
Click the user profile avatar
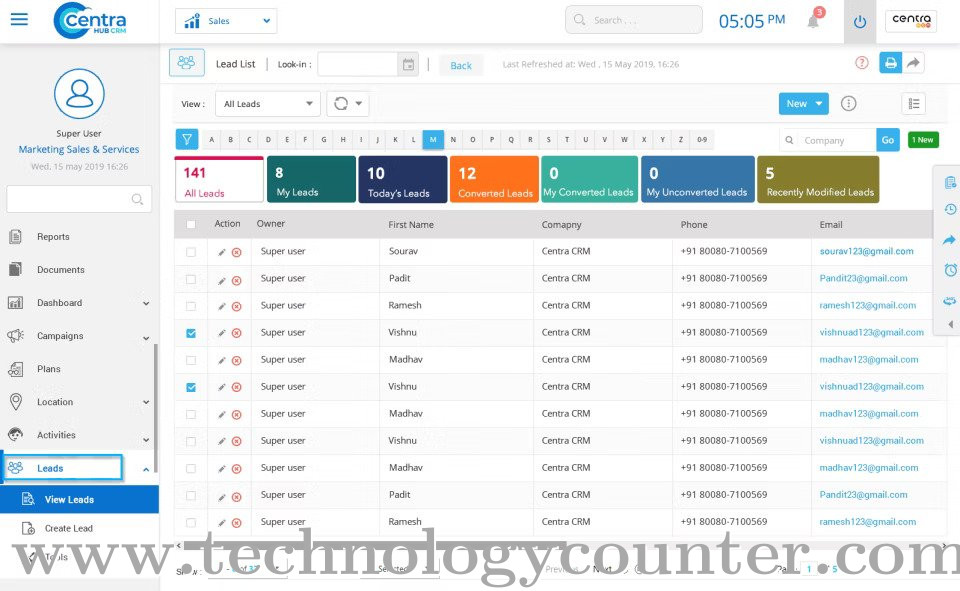(x=79, y=94)
